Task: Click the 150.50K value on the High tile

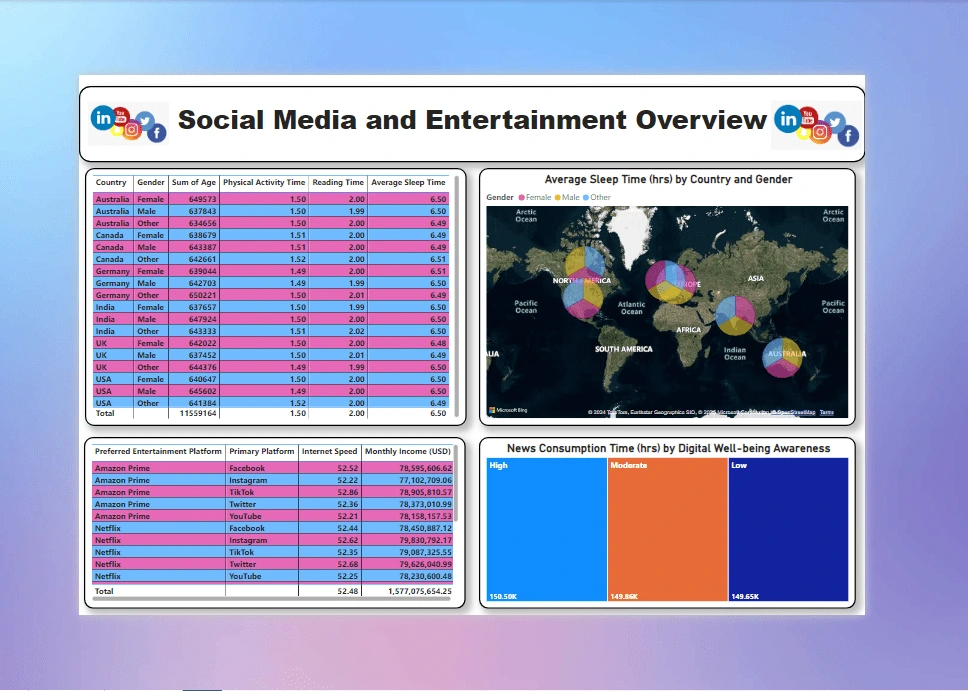Action: click(503, 597)
